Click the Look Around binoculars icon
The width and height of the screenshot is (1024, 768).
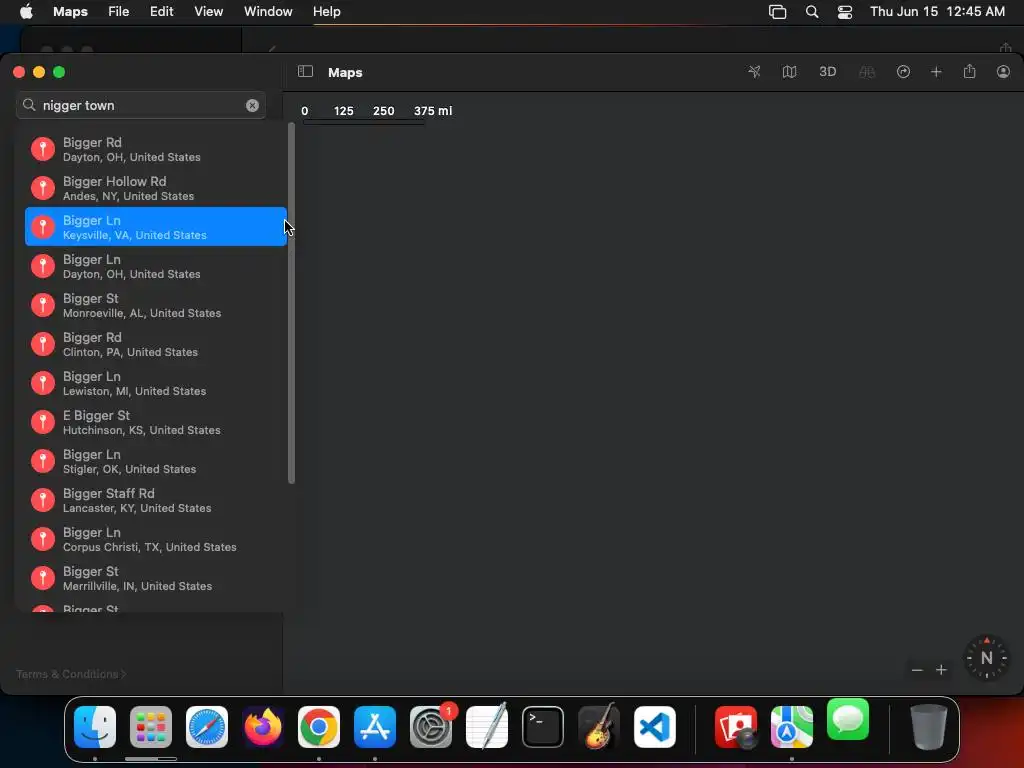(x=867, y=72)
